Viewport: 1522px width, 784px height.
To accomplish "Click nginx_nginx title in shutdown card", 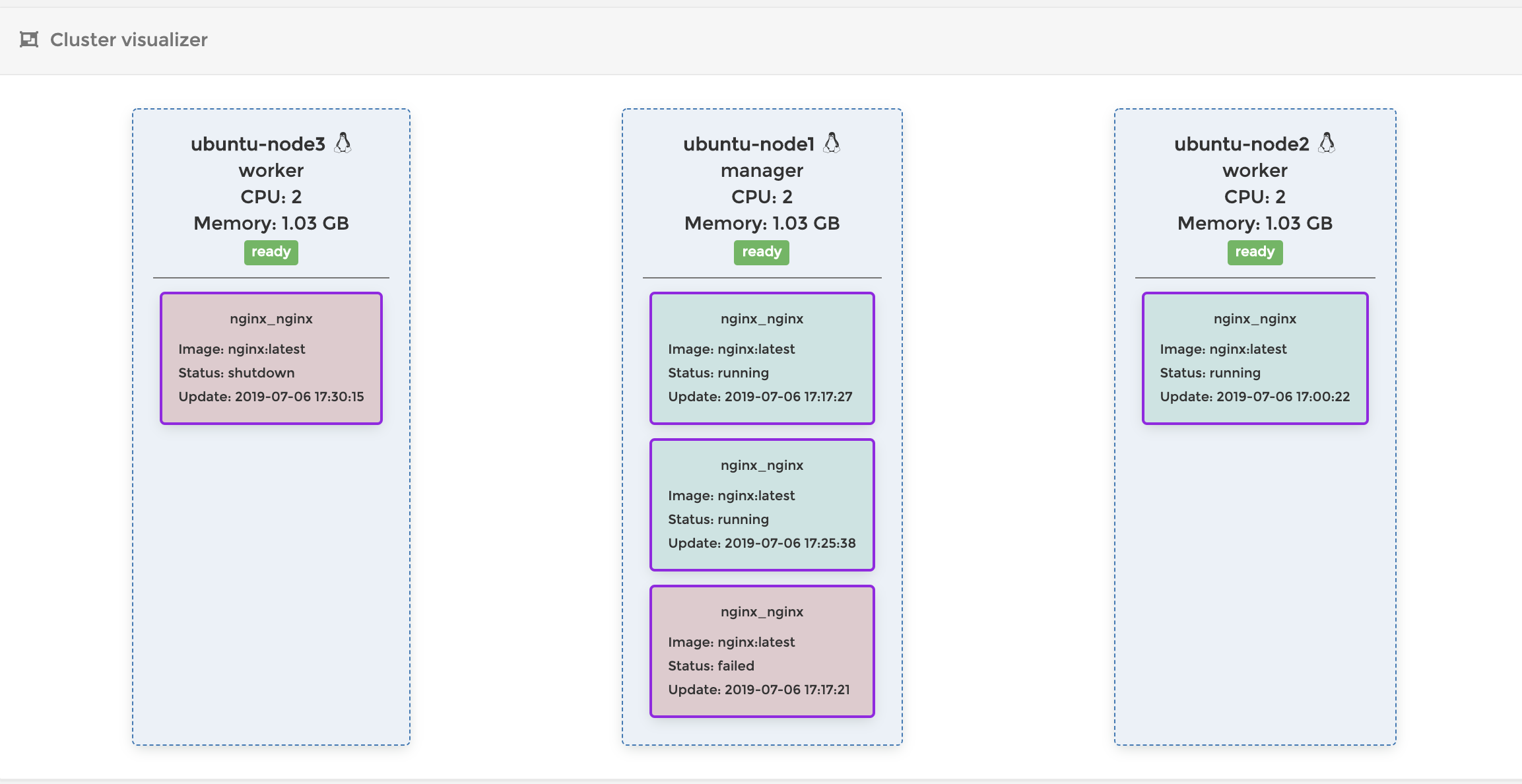I will 271,319.
